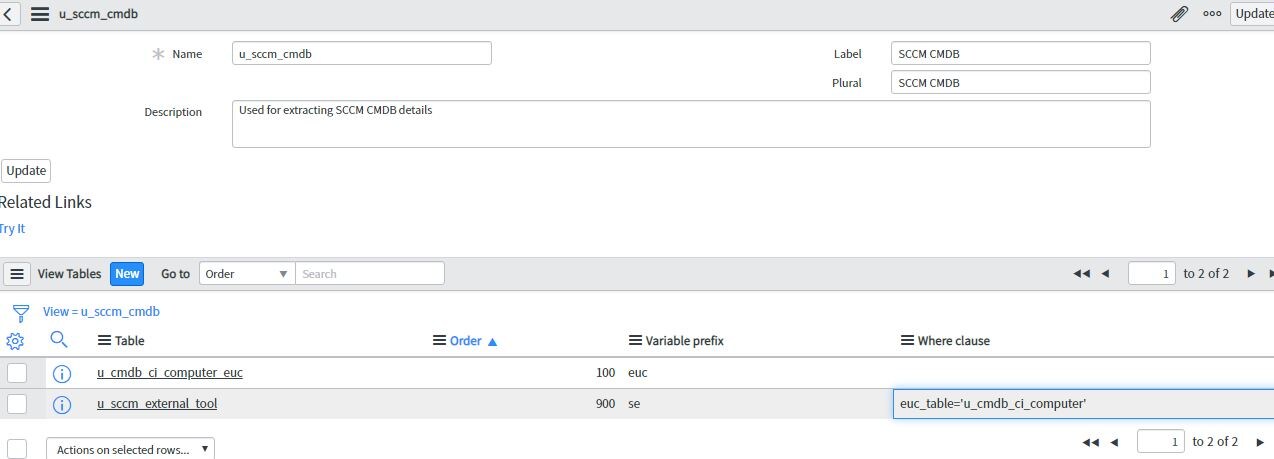The height and width of the screenshot is (459, 1274).
Task: Open the Try It related link
Action: point(13,228)
